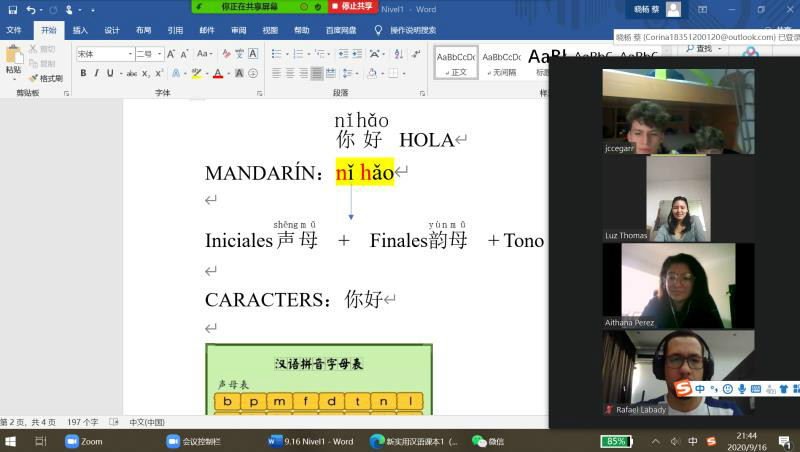Click the Undo arrow icon

pyautogui.click(x=32, y=9)
